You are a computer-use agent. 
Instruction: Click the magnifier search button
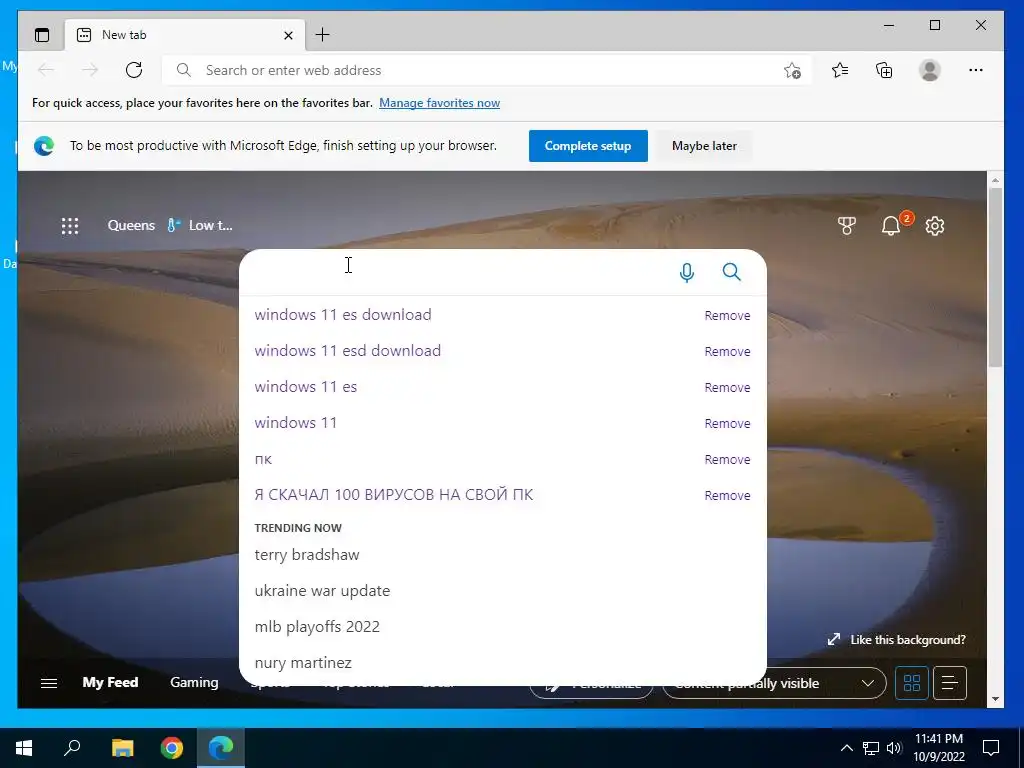[731, 272]
